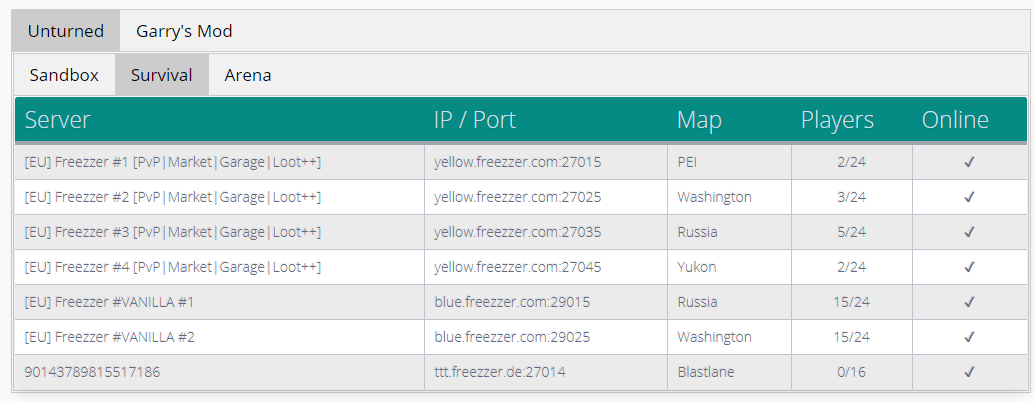The width and height of the screenshot is (1035, 403).
Task: Click the IP / Port column header
Action: point(475,120)
